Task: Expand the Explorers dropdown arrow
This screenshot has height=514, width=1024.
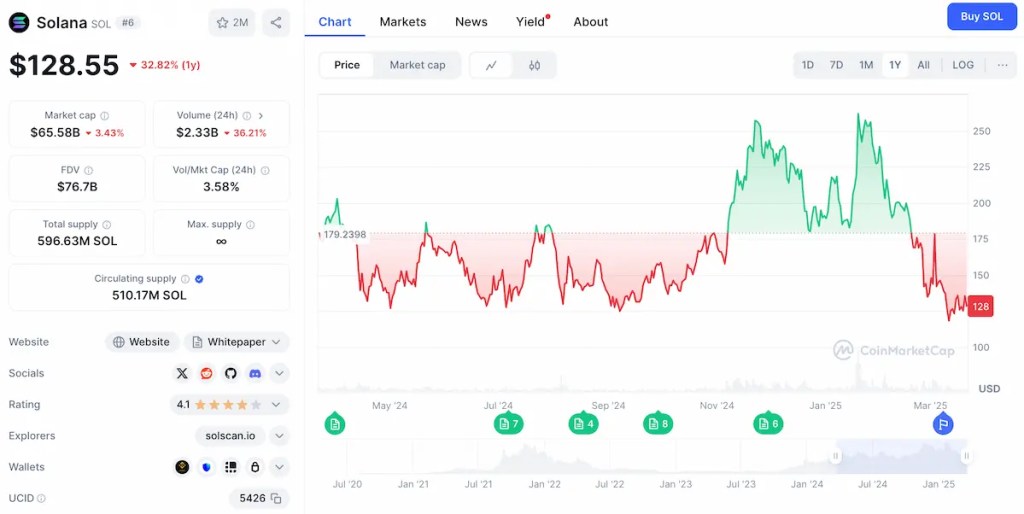Action: tap(280, 436)
